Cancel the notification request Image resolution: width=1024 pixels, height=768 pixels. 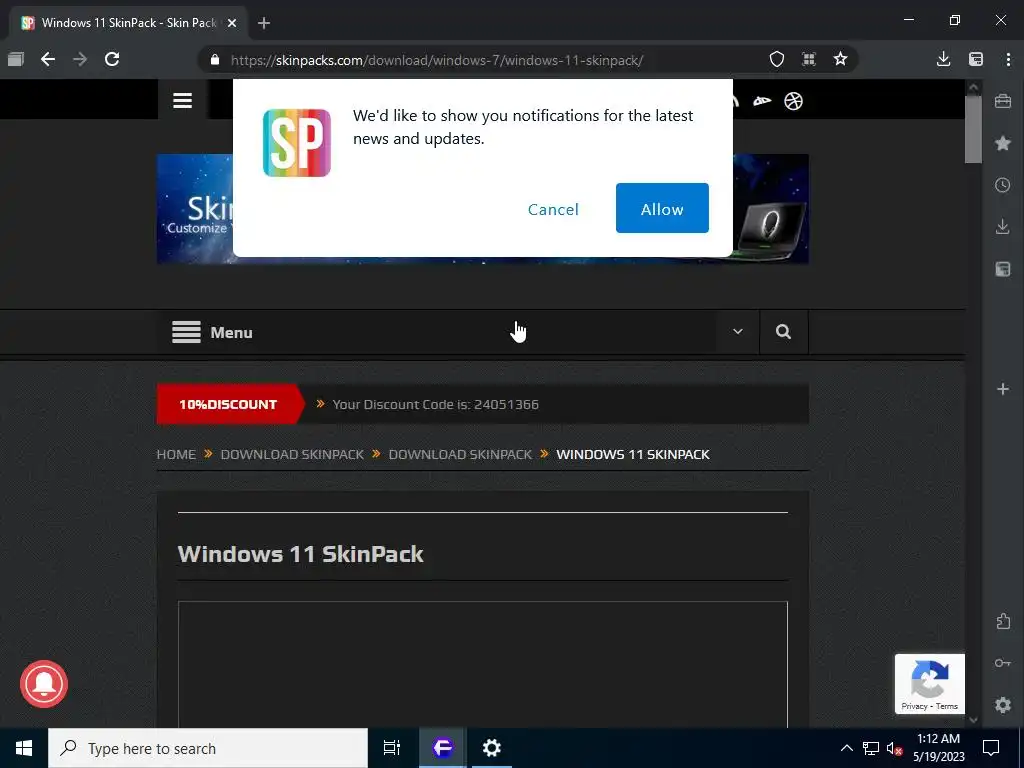coord(553,209)
